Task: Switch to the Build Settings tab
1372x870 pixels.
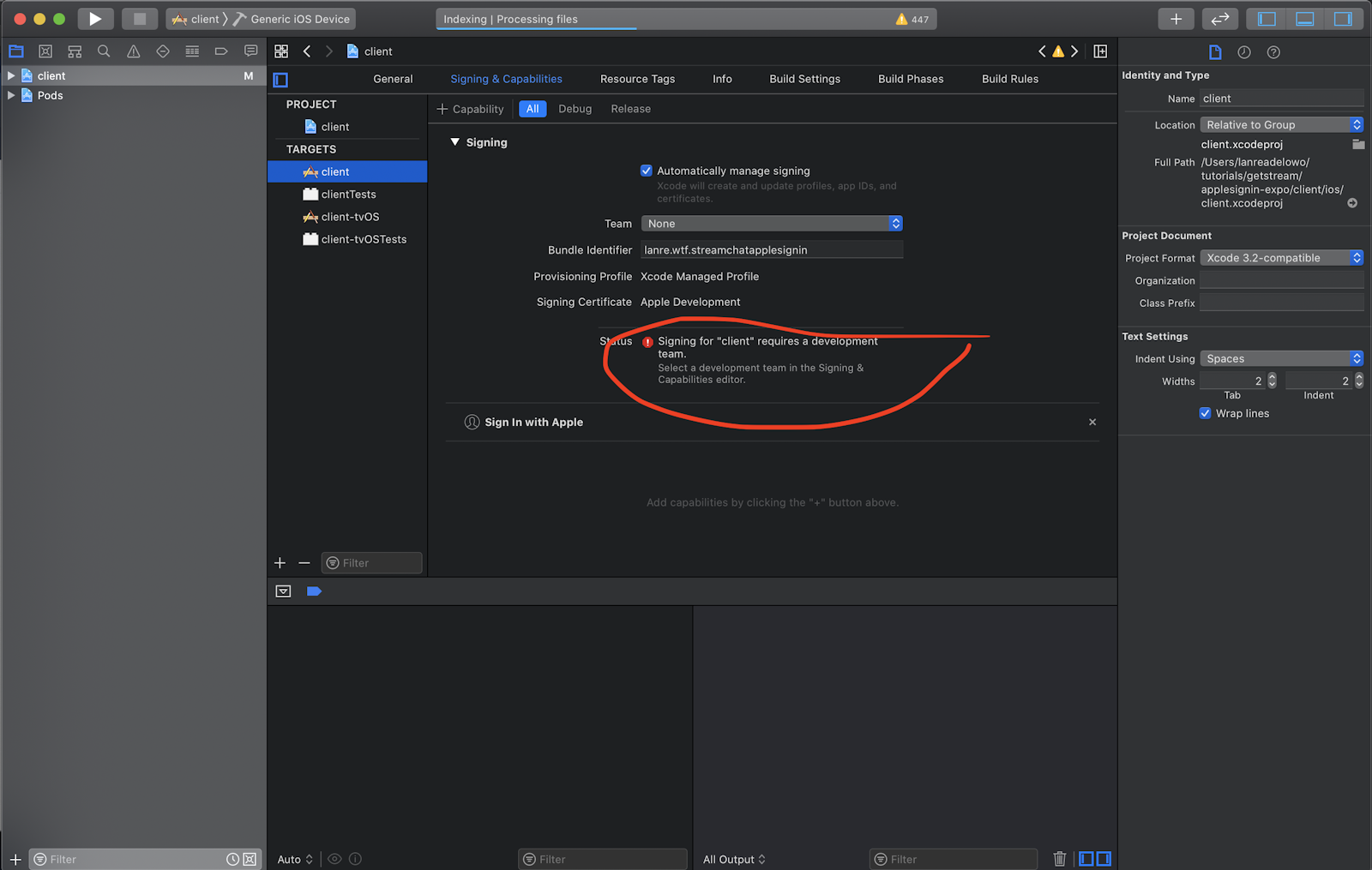Action: pos(804,79)
